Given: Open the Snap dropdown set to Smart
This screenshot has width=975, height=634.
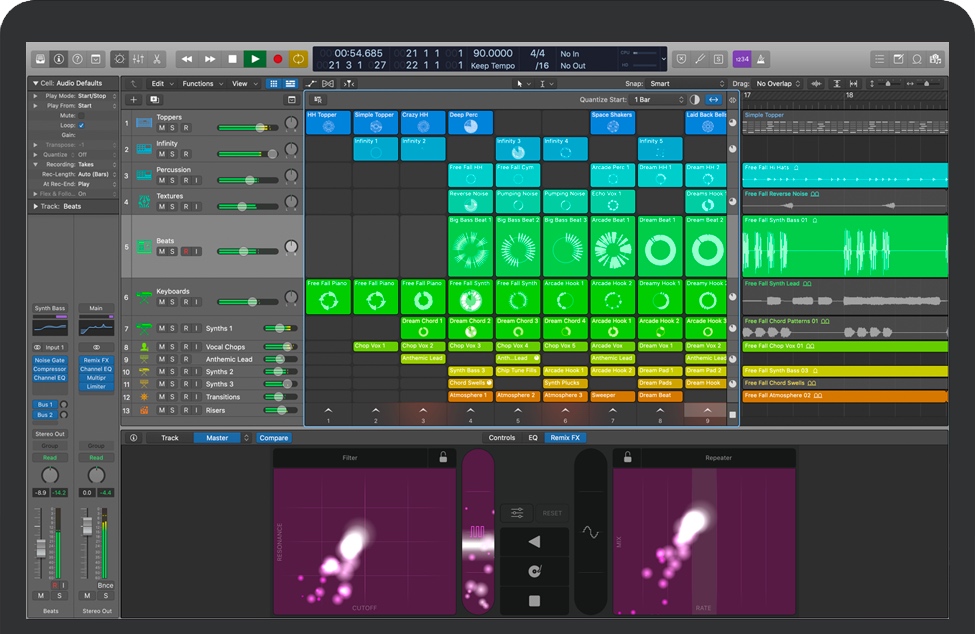Looking at the screenshot, I should [x=685, y=84].
